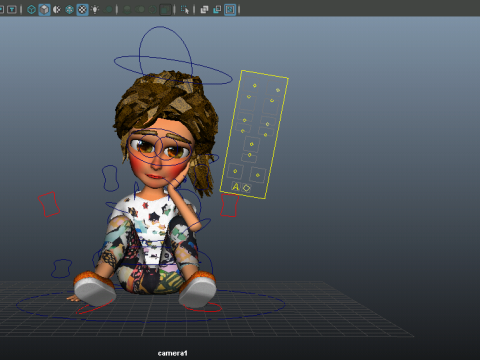This screenshot has height=360, width=480.
Task: Toggle motion blur icon in panel toolbar
Action: (x=140, y=10)
